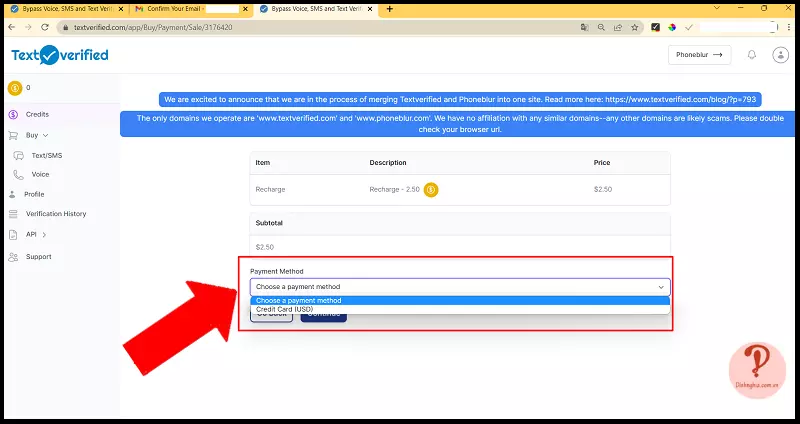Click the partially hidden Go Back button
800x424 pixels.
coord(271,318)
